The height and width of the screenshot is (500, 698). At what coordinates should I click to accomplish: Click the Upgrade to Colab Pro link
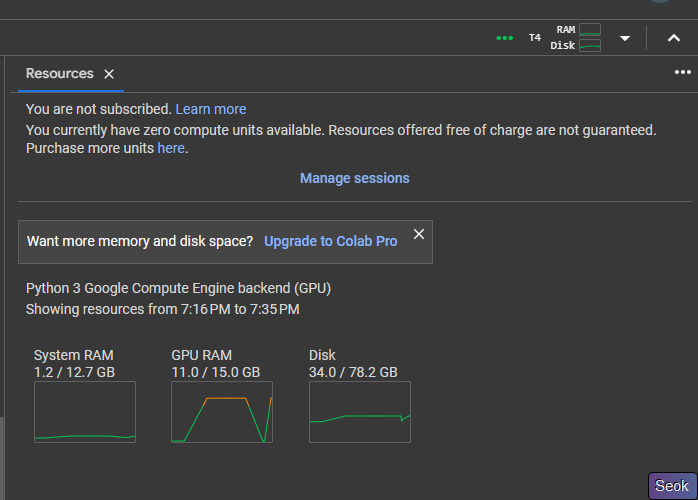pyautogui.click(x=330, y=241)
